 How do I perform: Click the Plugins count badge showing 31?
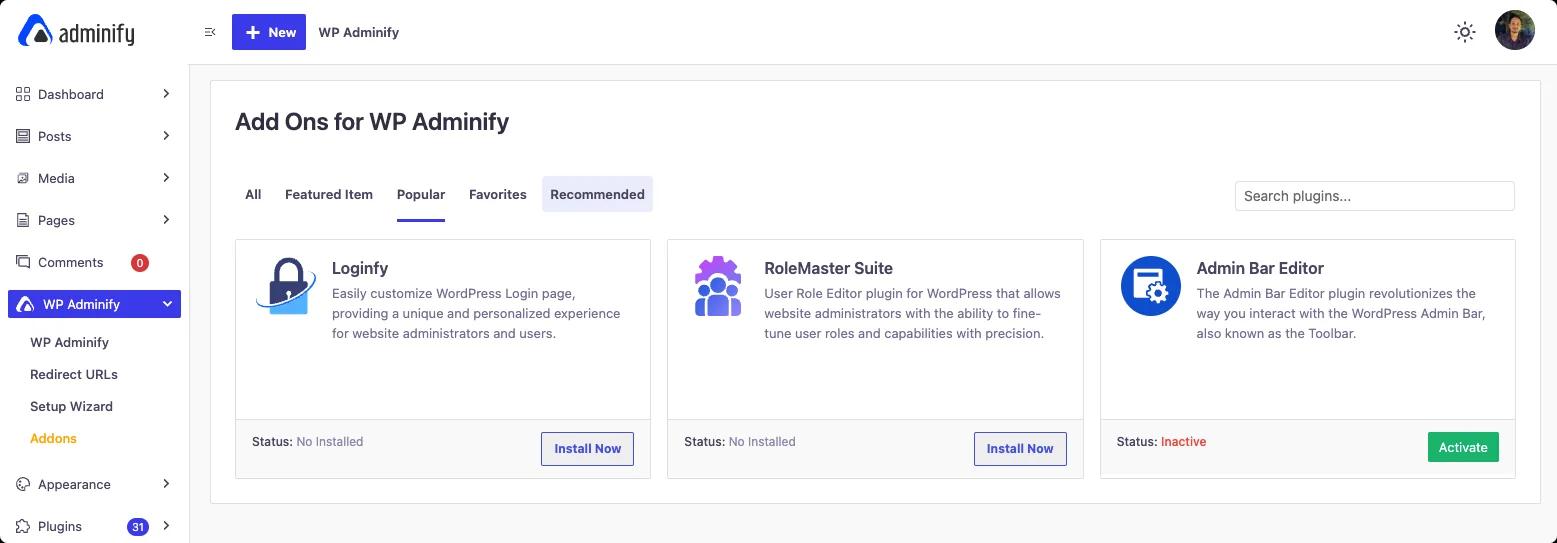(x=138, y=527)
